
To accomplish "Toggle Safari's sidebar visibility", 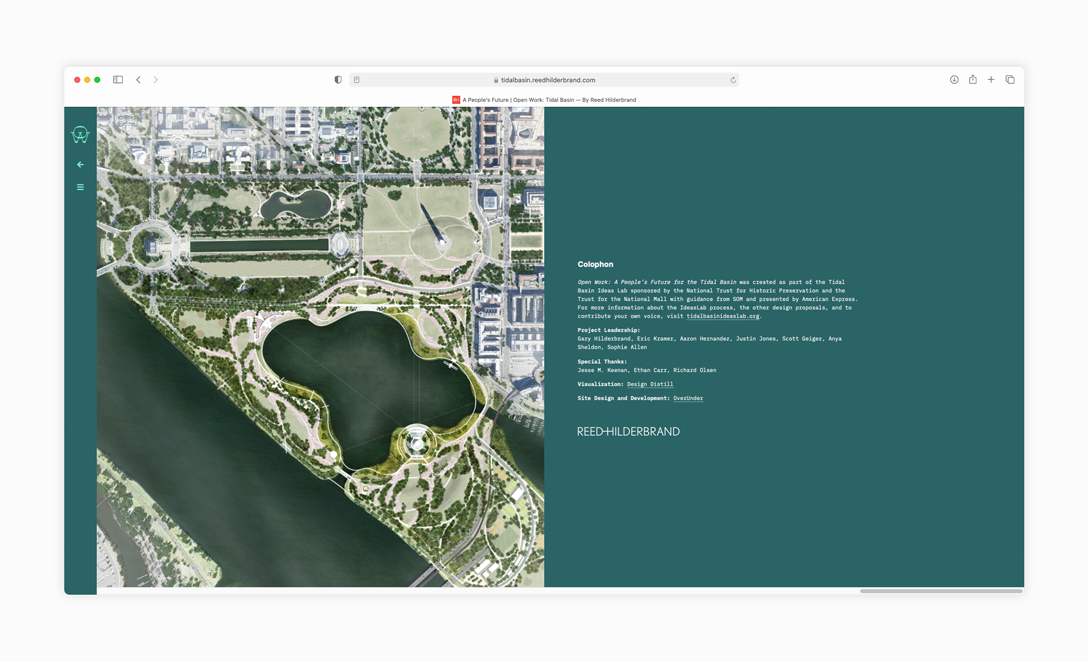I will click(117, 79).
